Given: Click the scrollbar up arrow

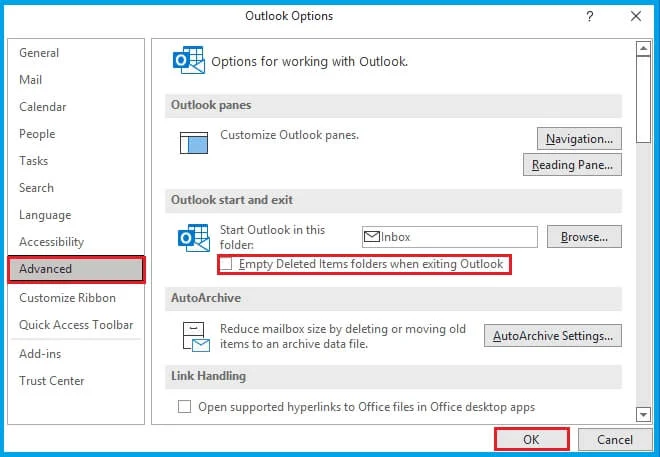Looking at the screenshot, I should (643, 49).
